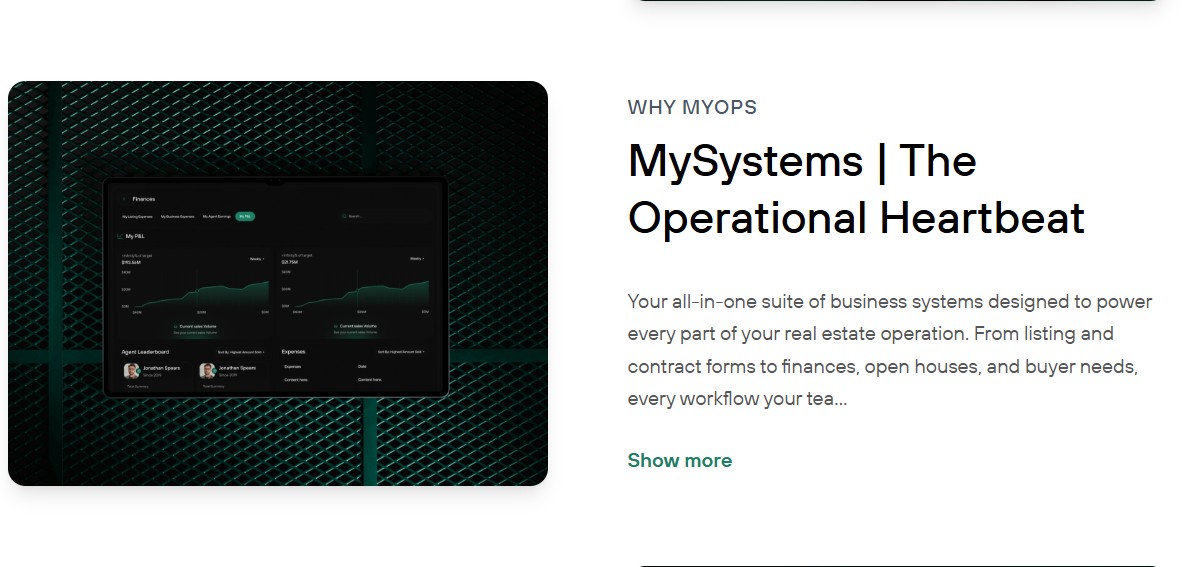This screenshot has height=567, width=1187.
Task: Click the back arrow beside Finances in mockup
Action: pyautogui.click(x=124, y=199)
